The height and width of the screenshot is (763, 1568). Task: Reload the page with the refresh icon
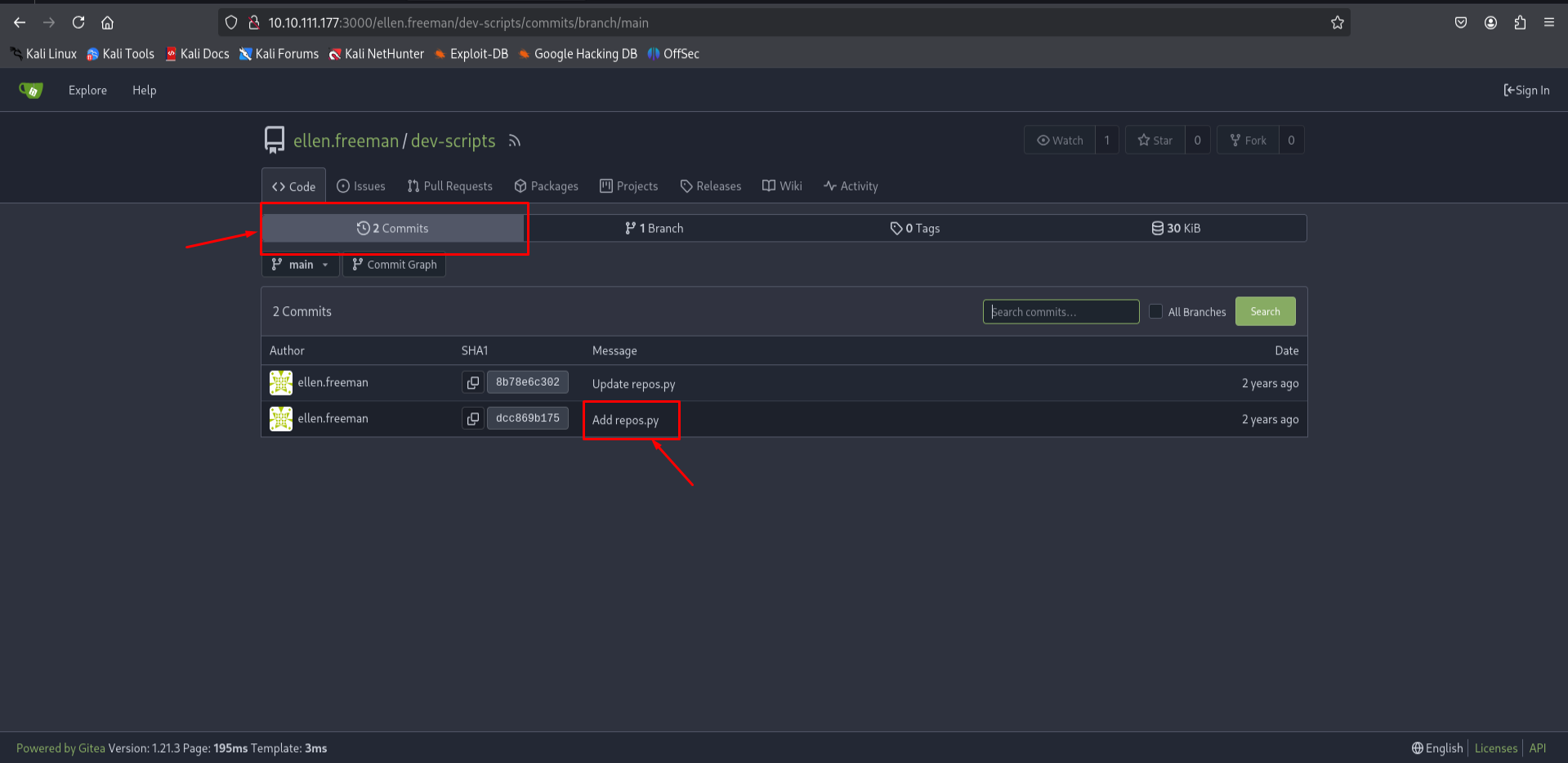tap(78, 23)
